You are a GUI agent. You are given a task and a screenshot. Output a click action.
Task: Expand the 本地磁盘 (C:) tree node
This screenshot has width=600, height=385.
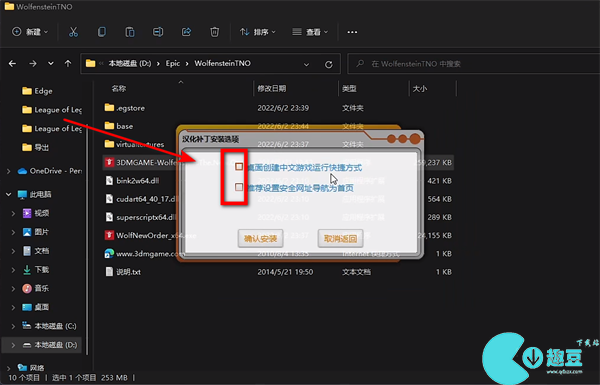pos(13,326)
